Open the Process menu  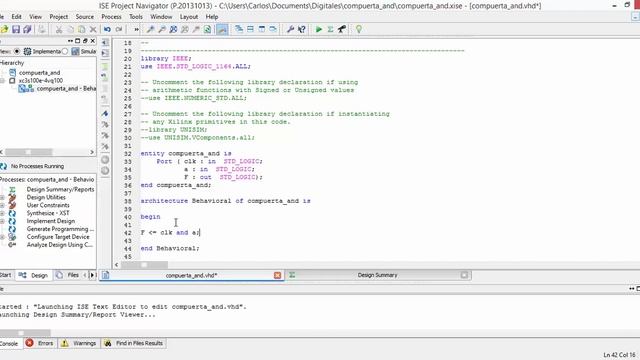(x=111, y=17)
